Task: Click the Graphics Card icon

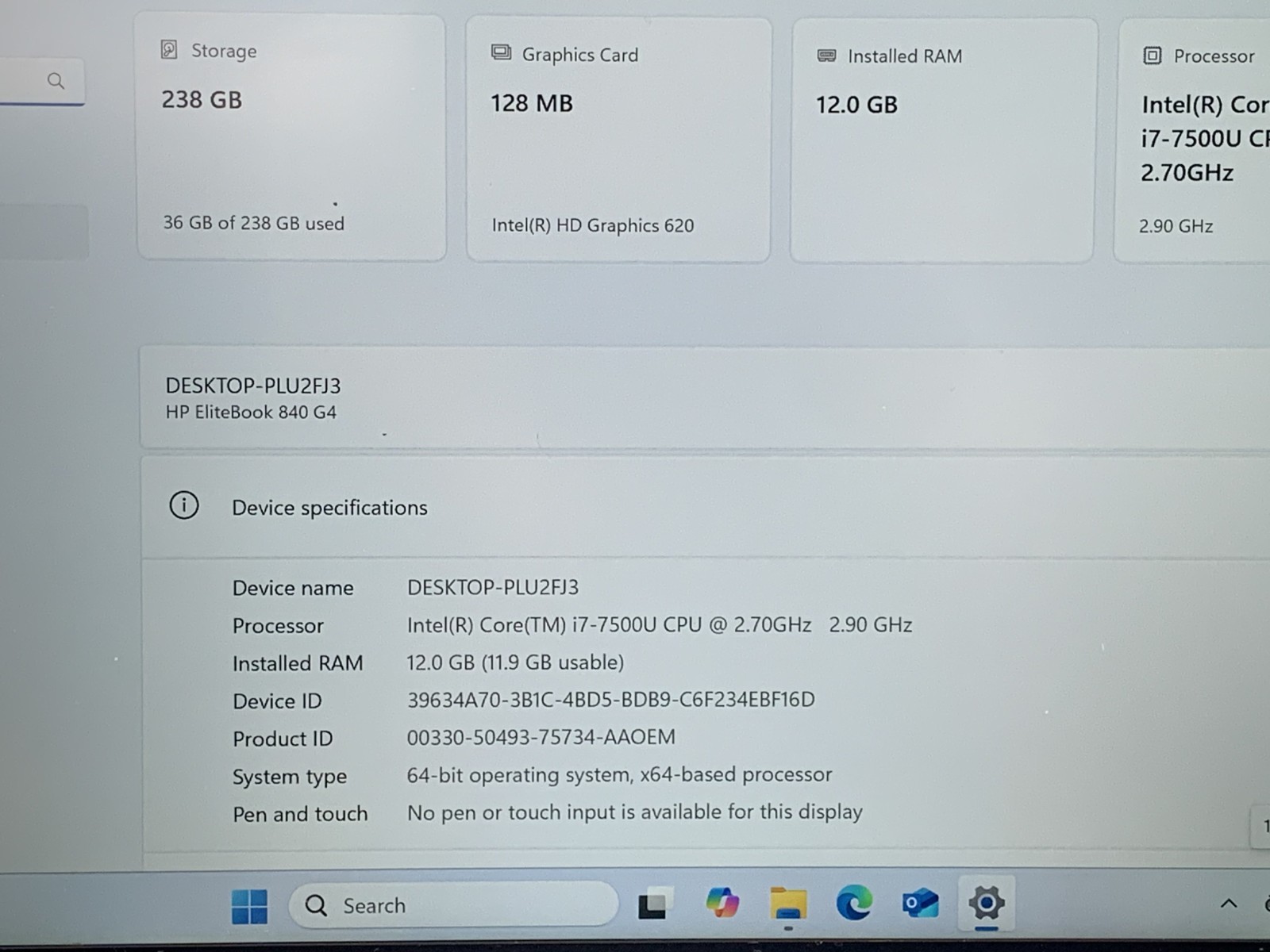Action: click(x=501, y=53)
